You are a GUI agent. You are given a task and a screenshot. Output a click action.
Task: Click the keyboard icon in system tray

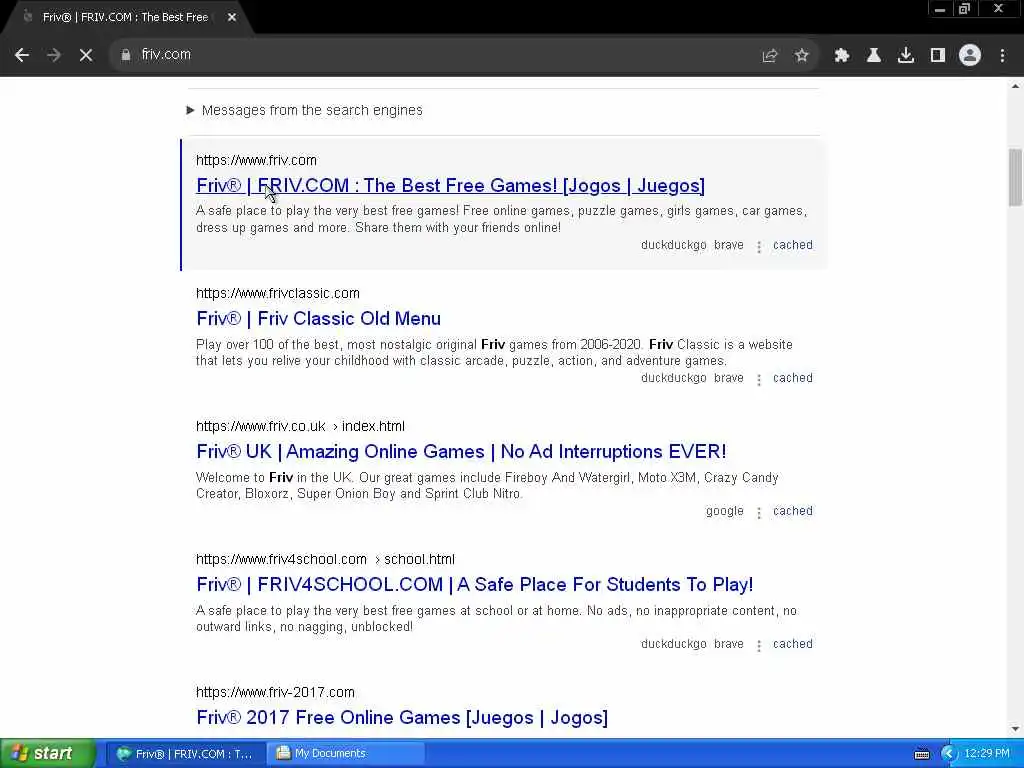point(921,754)
